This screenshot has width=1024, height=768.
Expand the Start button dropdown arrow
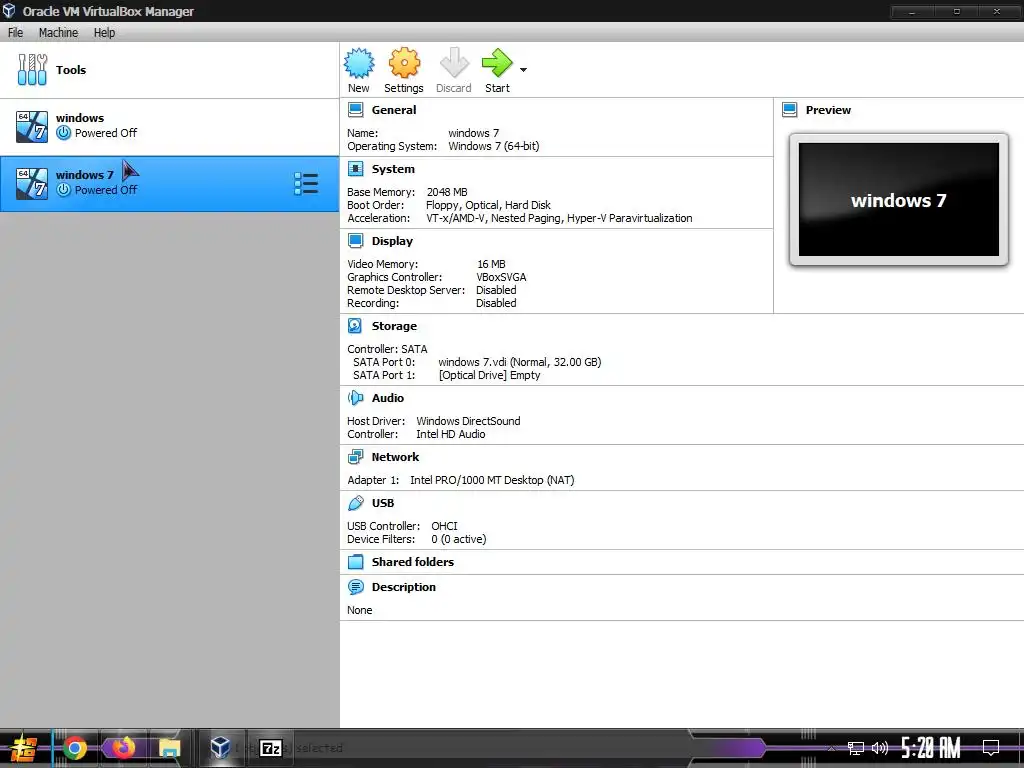click(x=523, y=69)
